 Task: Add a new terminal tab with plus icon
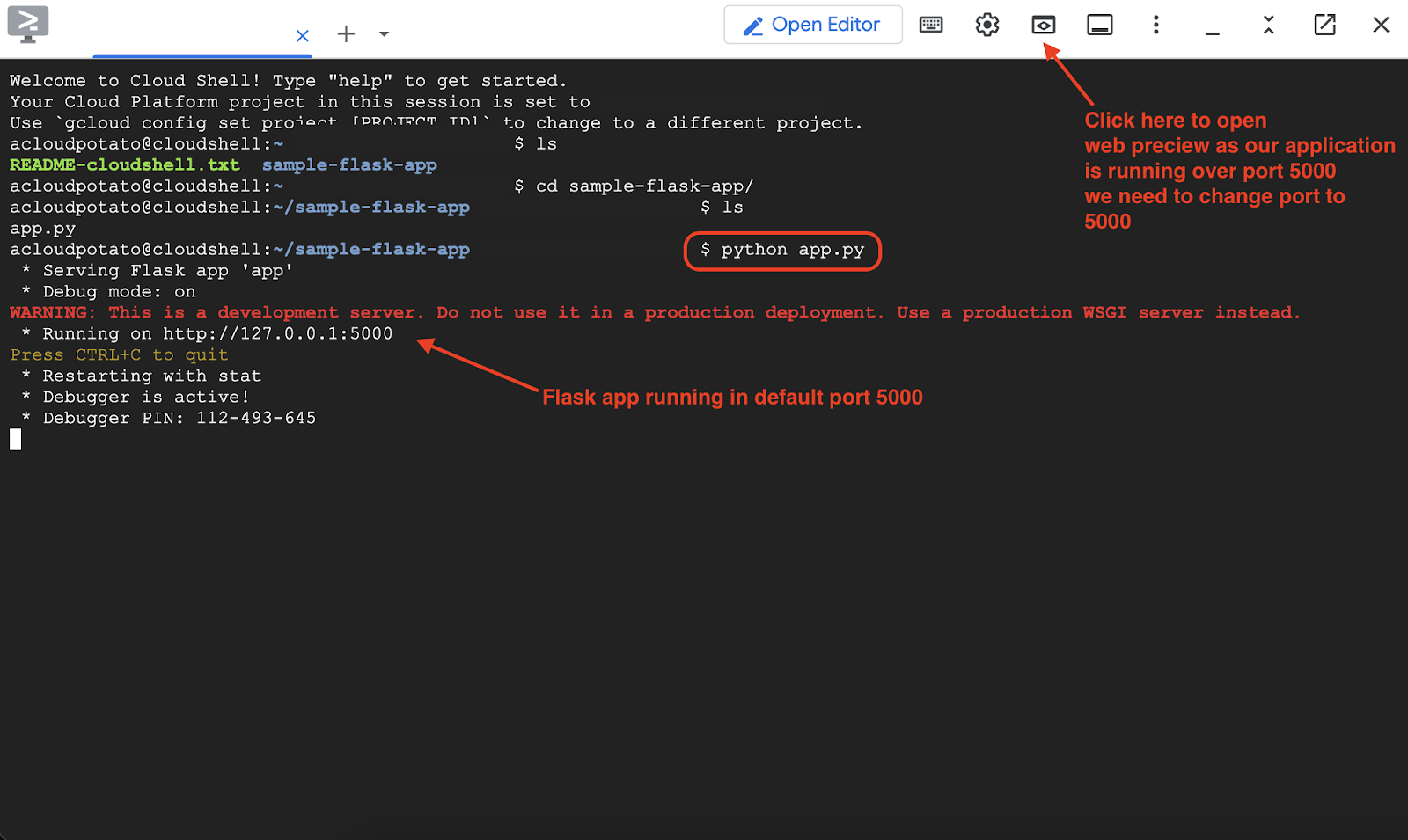(x=346, y=34)
